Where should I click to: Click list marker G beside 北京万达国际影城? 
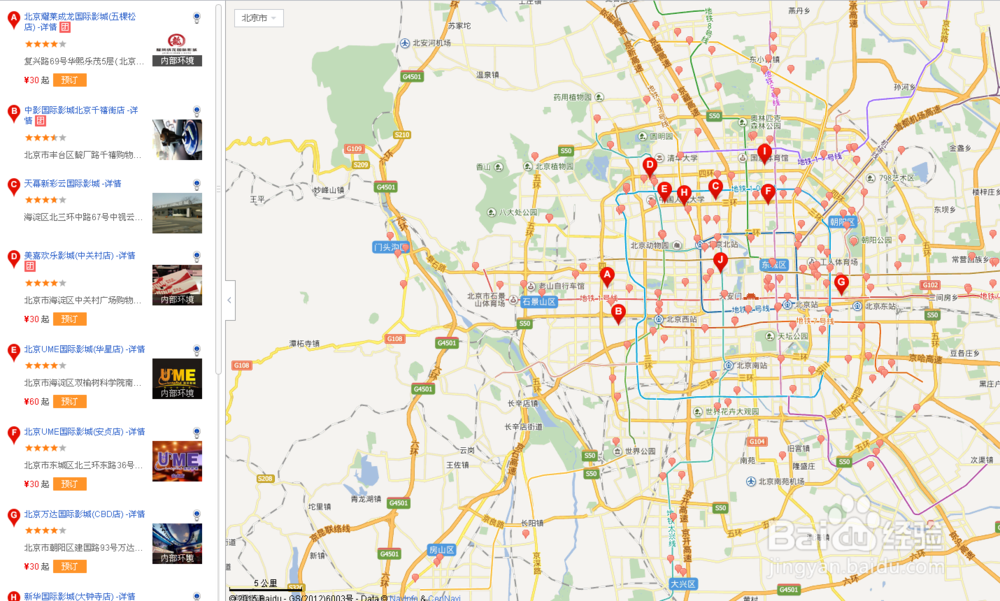click(13, 517)
